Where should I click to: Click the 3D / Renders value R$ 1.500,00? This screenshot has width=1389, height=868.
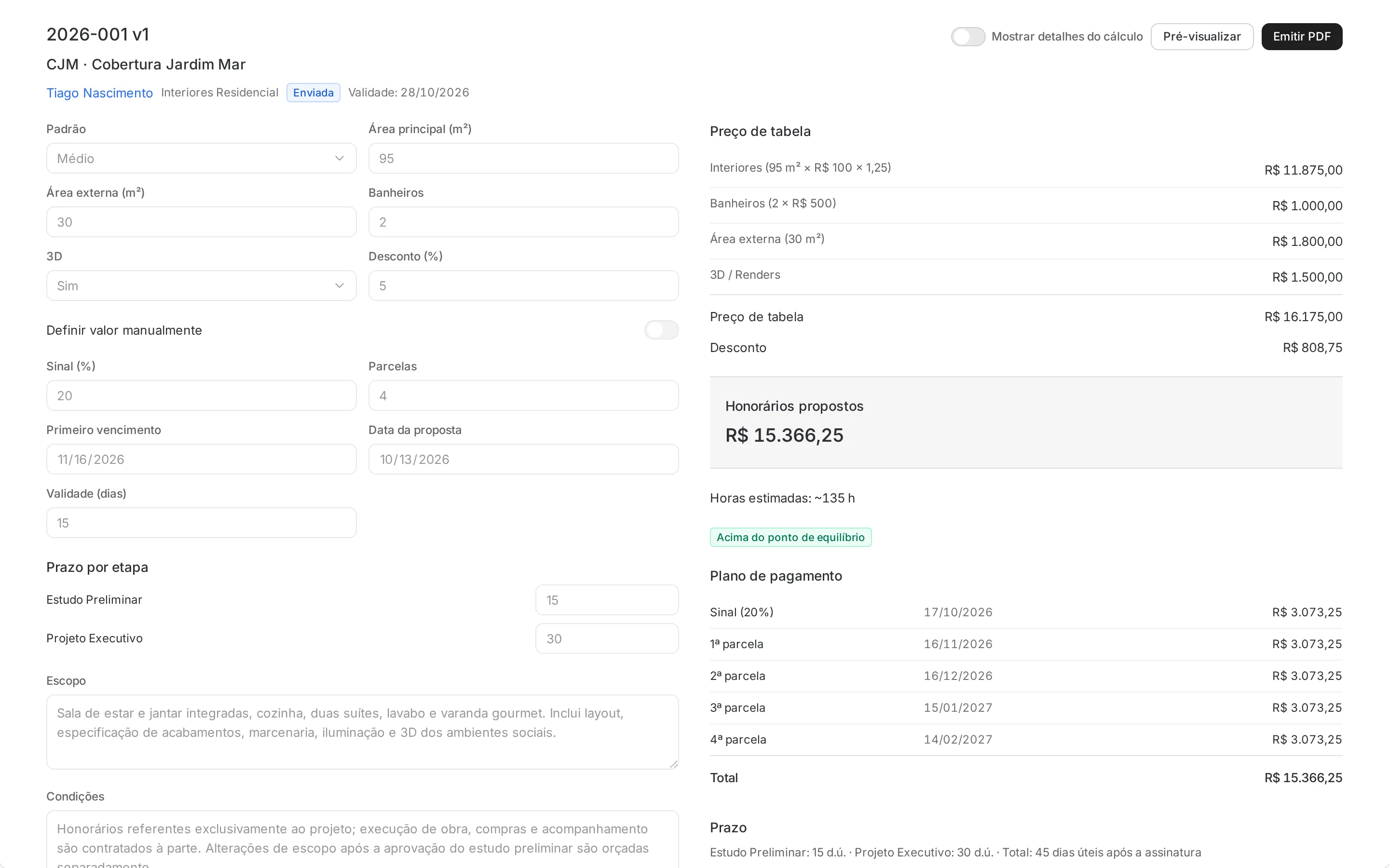click(1307, 277)
